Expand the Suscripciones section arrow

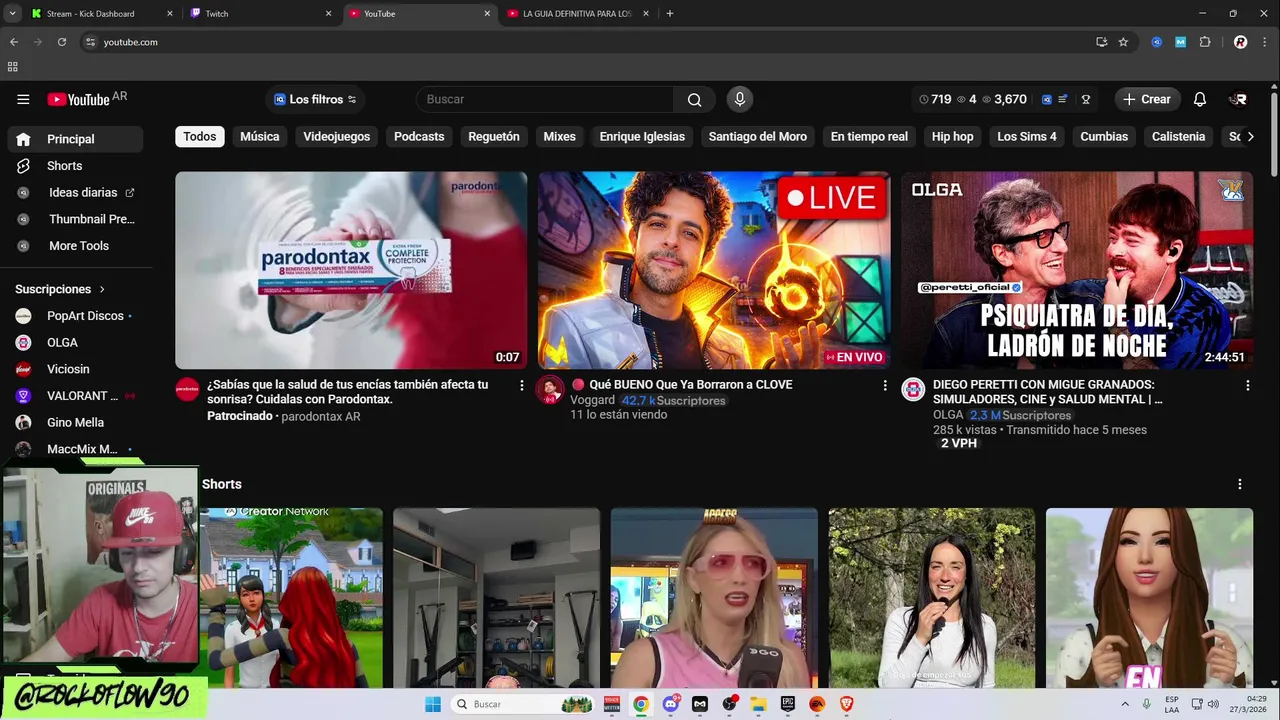point(102,289)
